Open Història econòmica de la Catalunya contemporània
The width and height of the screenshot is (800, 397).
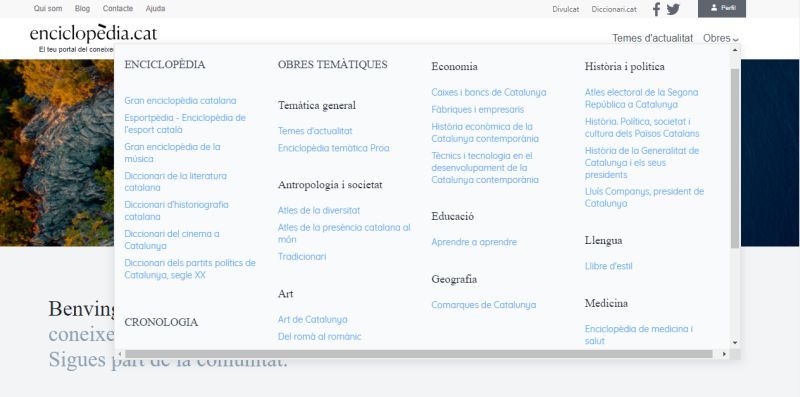coord(485,132)
